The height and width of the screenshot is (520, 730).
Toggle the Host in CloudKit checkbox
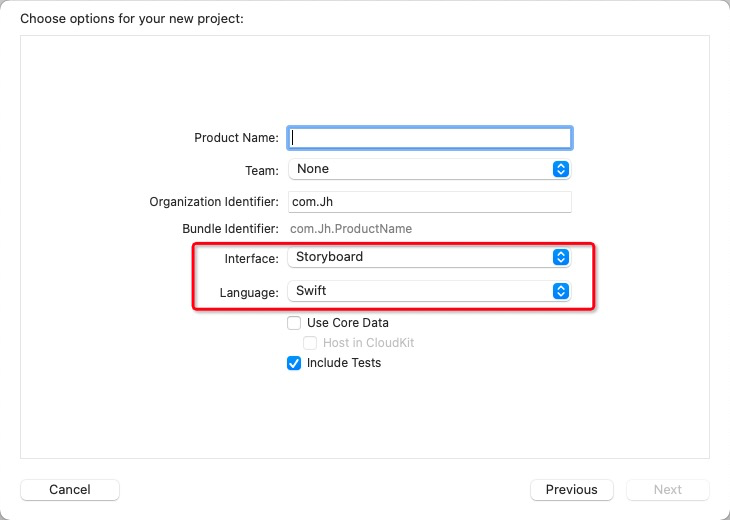[310, 343]
